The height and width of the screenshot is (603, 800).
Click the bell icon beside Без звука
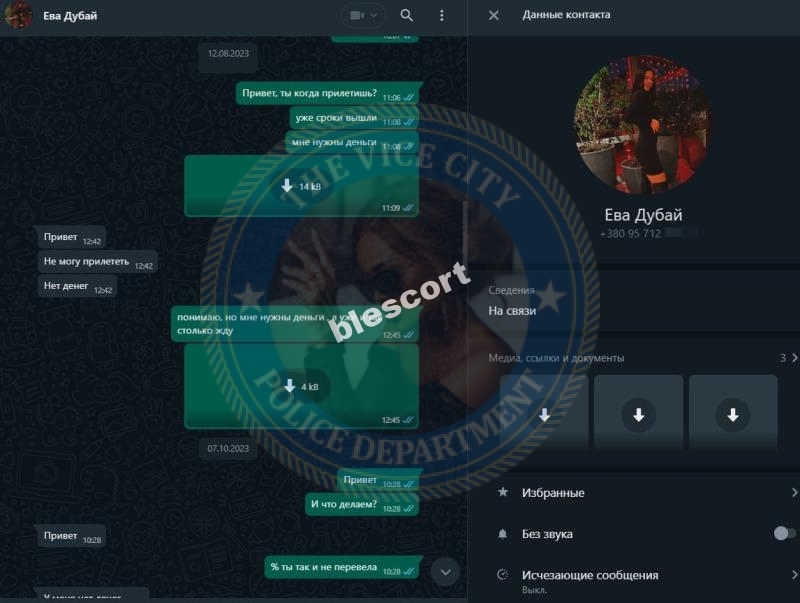503,534
